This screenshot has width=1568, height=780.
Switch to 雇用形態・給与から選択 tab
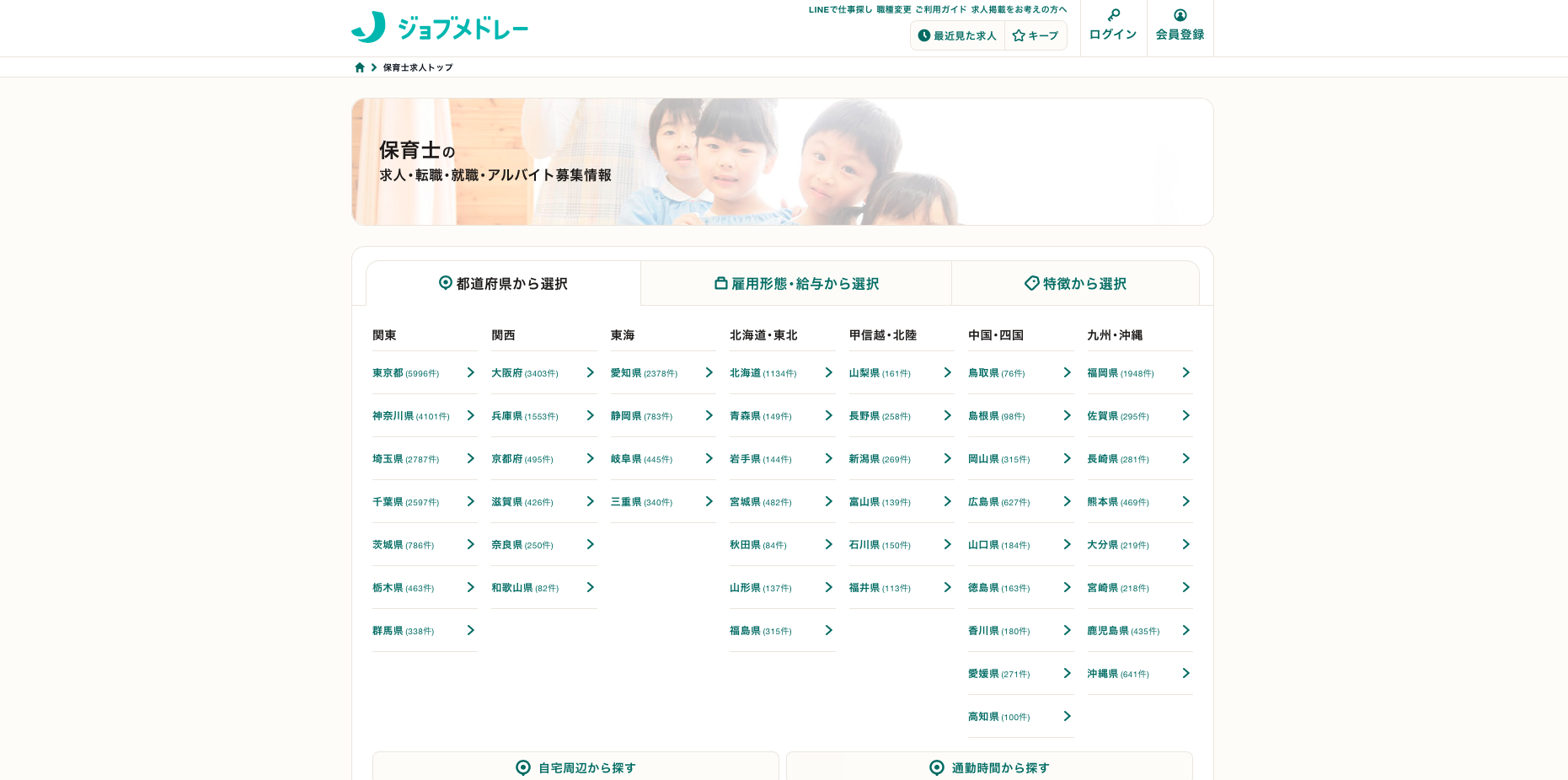pos(796,284)
